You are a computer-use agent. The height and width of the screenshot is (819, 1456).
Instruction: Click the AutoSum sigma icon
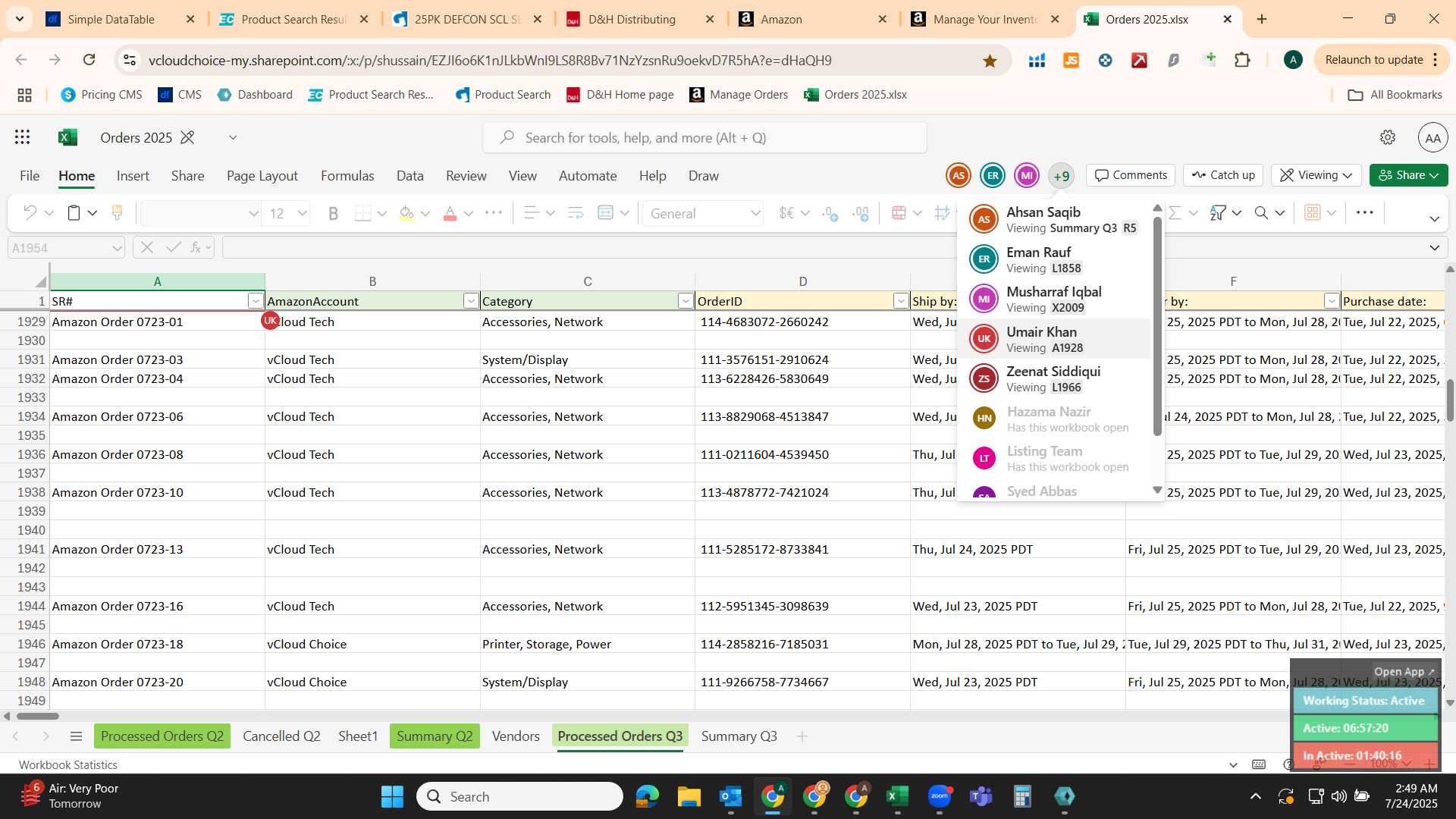[1175, 213]
